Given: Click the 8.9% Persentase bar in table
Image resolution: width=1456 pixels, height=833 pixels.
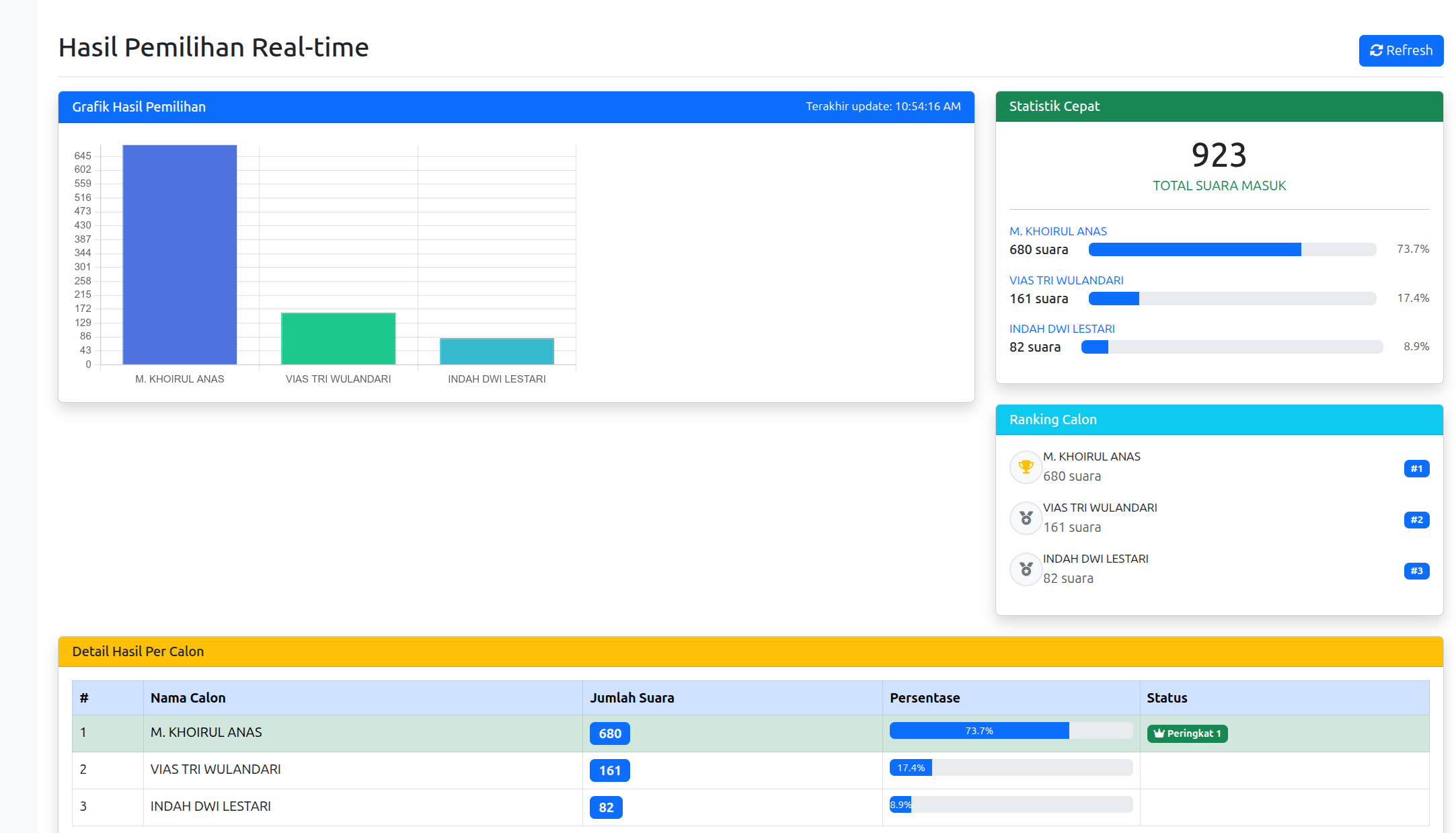Looking at the screenshot, I should pyautogui.click(x=1011, y=805).
